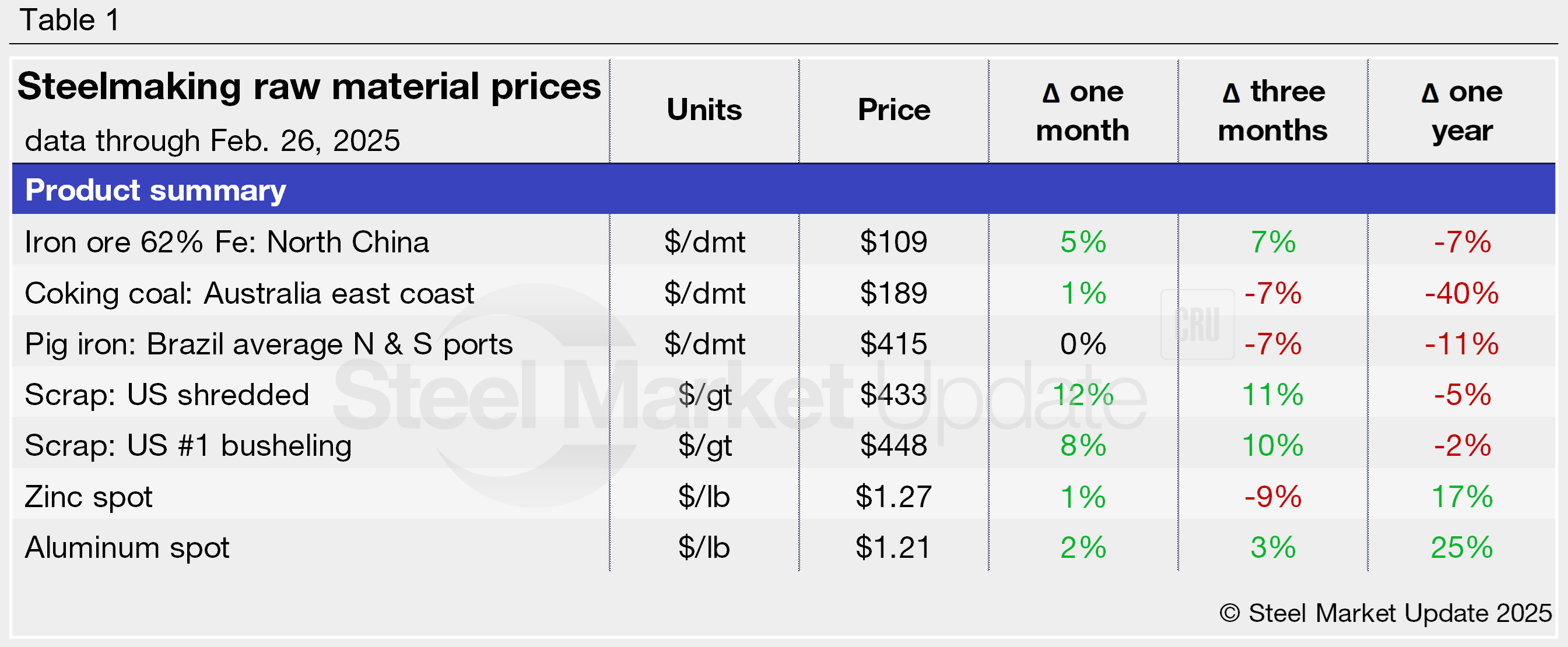Click the data through Feb. 26, 2025 subtitle
Screen dimensions: 1568x647
[x=212, y=140]
